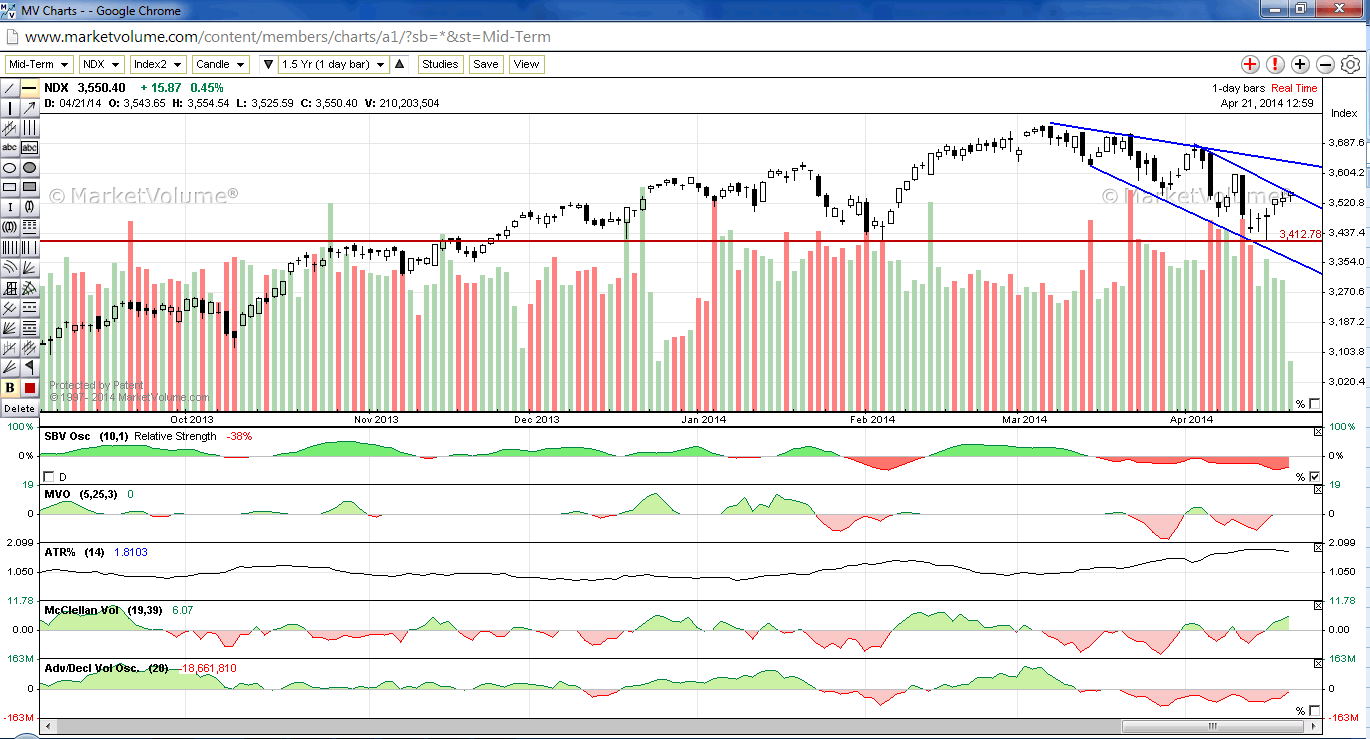
Task: Toggle the D checkbox under SBV Osc
Action: coord(49,477)
